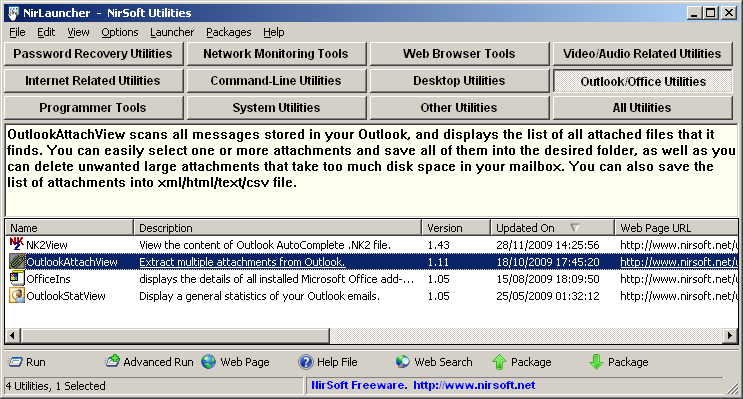Select the Outlook/Office Utilities group
This screenshot has height=399, width=743.
coord(643,81)
